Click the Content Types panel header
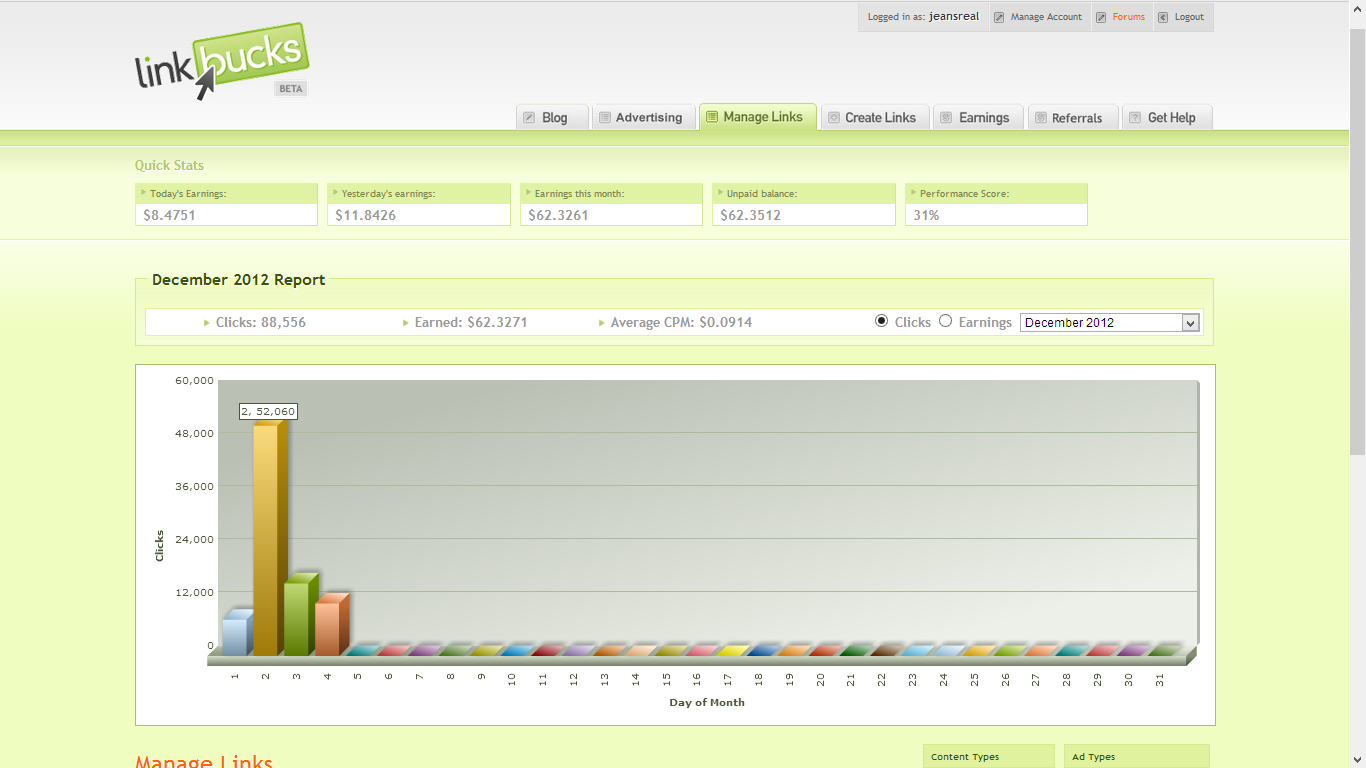This screenshot has width=1366, height=768. click(988, 756)
